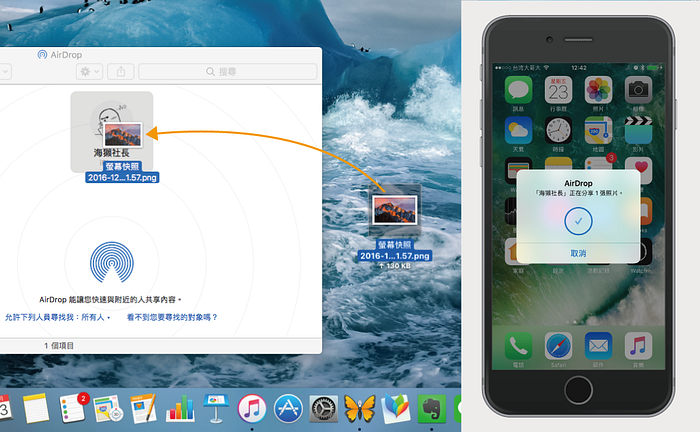Image resolution: width=700 pixels, height=432 pixels.
Task: Open Notes from the Dock
Action: click(x=36, y=408)
